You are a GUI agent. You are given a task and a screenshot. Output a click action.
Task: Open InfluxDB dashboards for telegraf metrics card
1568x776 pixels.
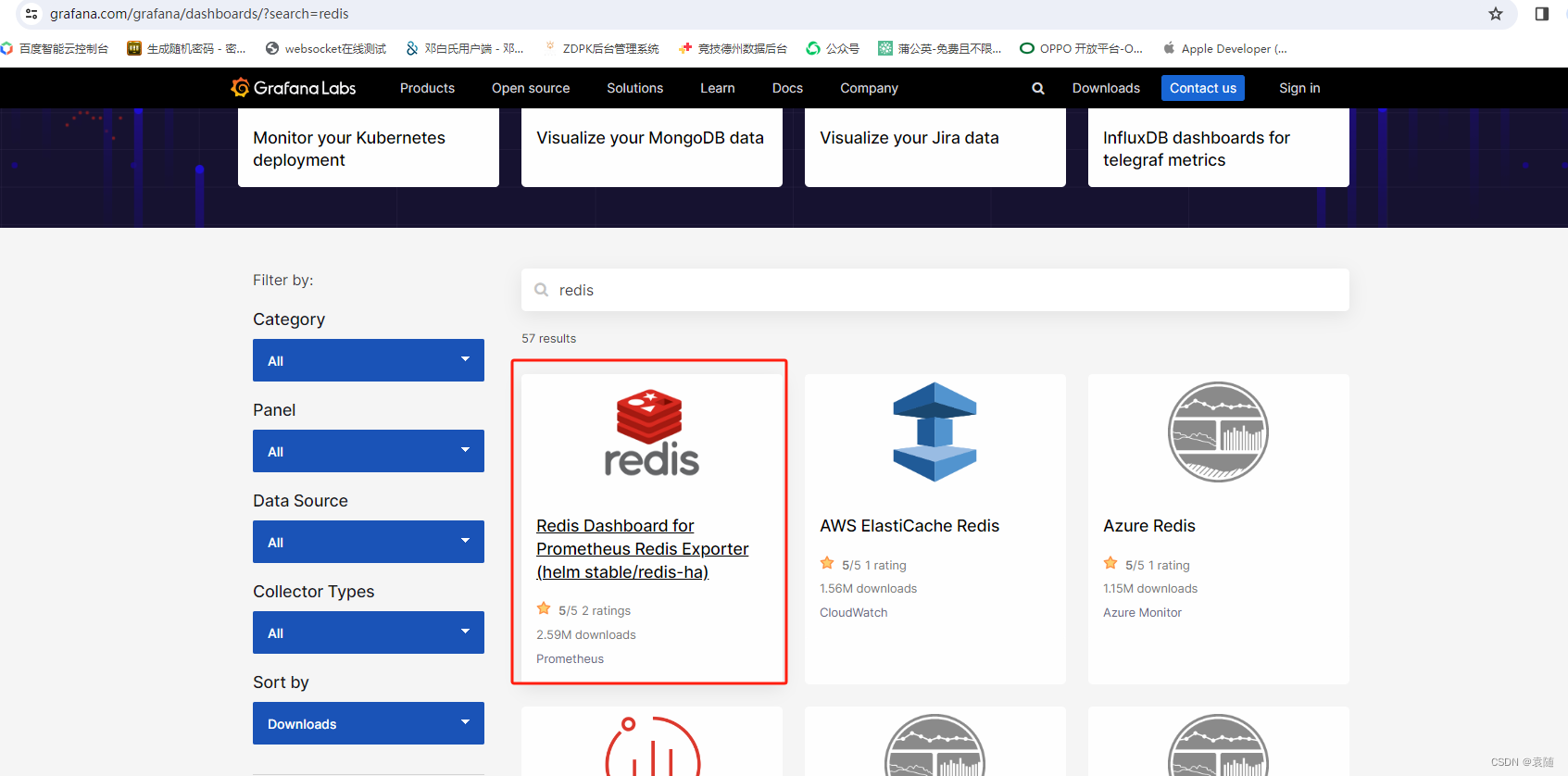point(1219,148)
